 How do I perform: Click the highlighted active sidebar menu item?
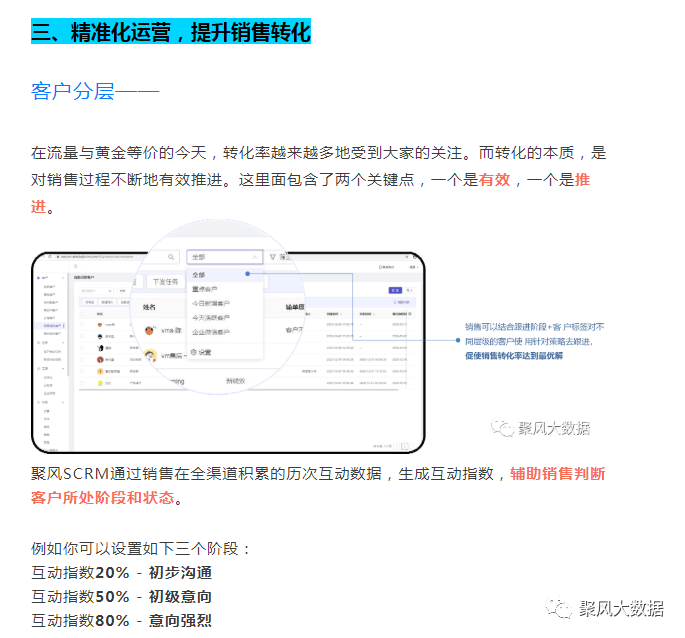[x=52, y=326]
